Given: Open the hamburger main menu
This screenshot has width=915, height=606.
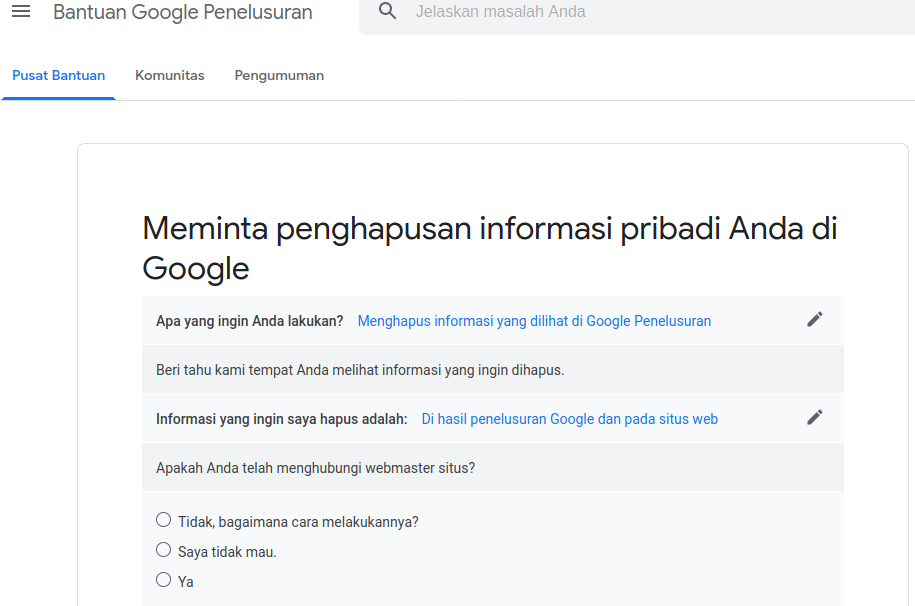Looking at the screenshot, I should click(x=21, y=12).
